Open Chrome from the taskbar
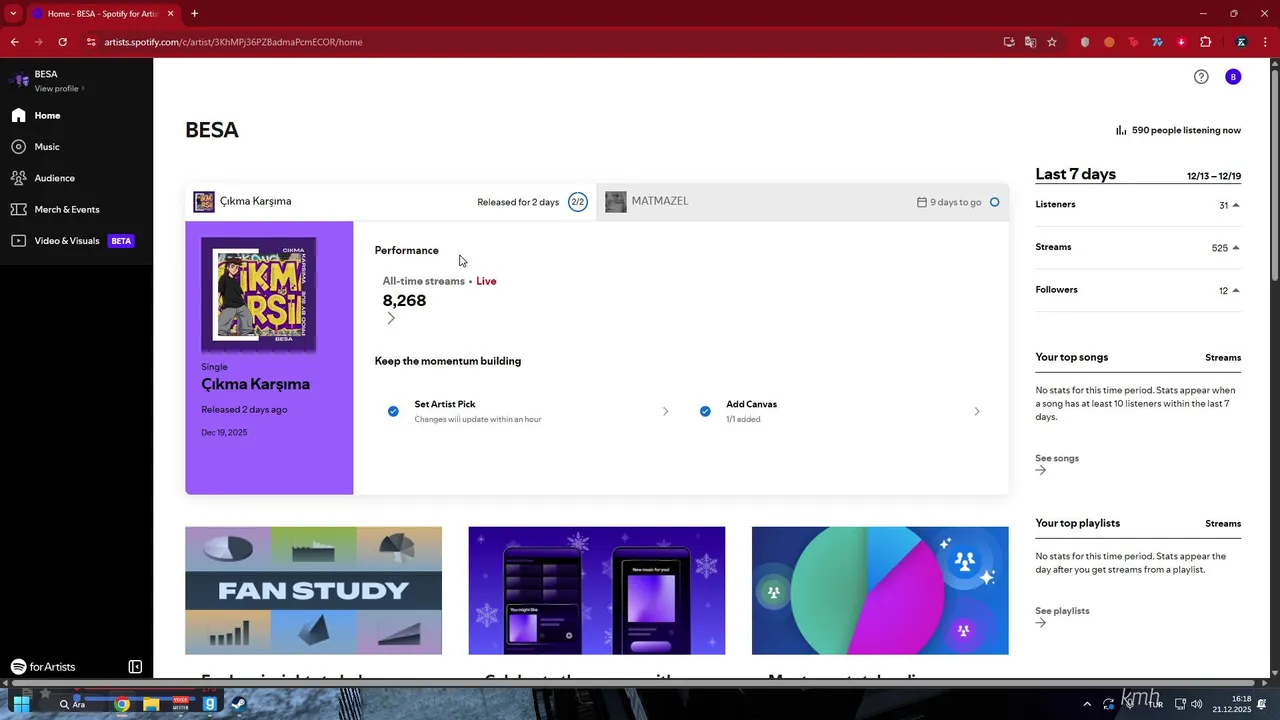 point(122,704)
